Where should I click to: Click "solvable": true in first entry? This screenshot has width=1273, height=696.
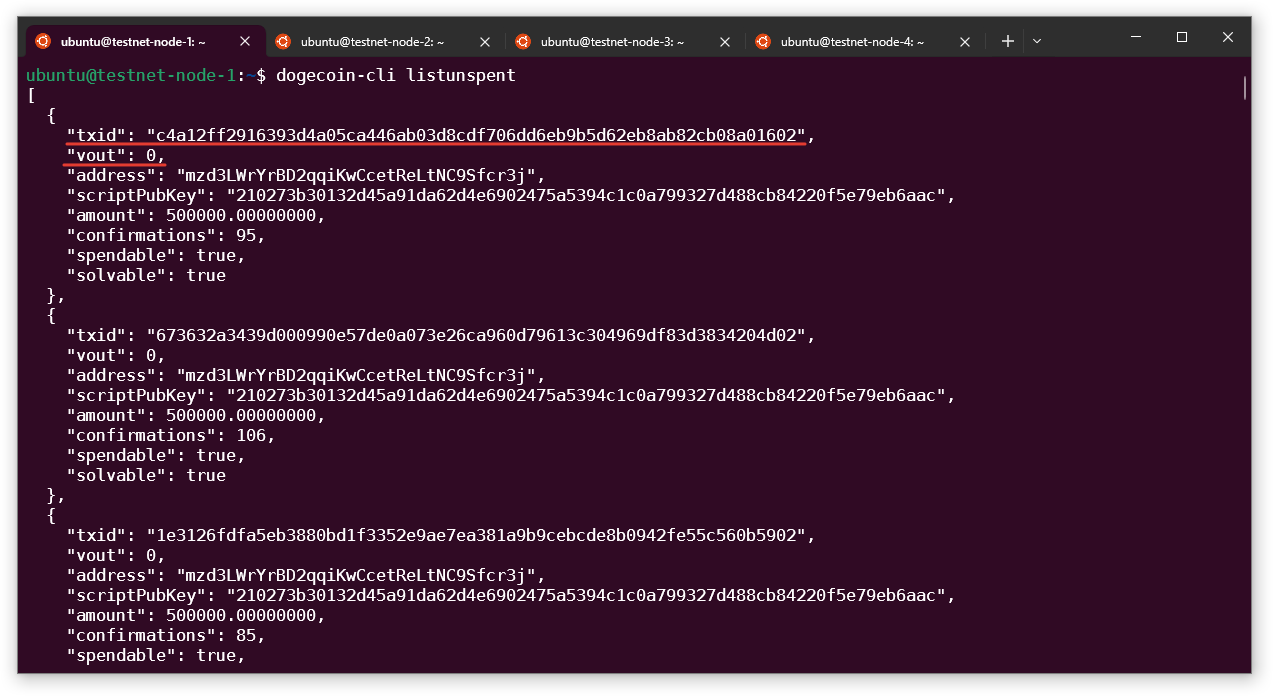tap(146, 275)
